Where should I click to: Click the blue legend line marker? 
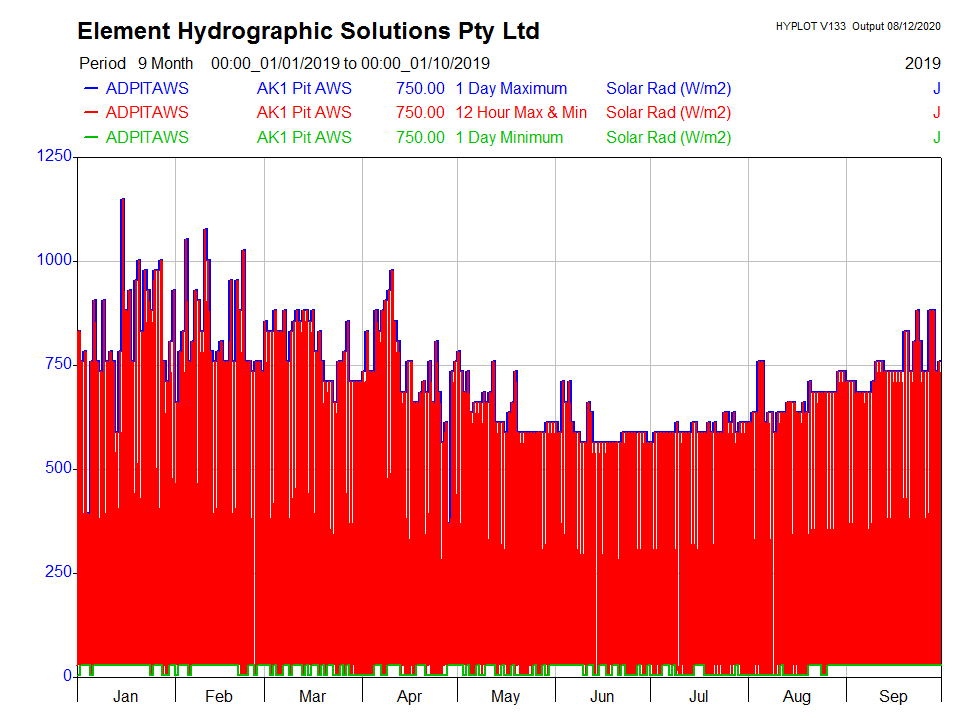coord(90,89)
